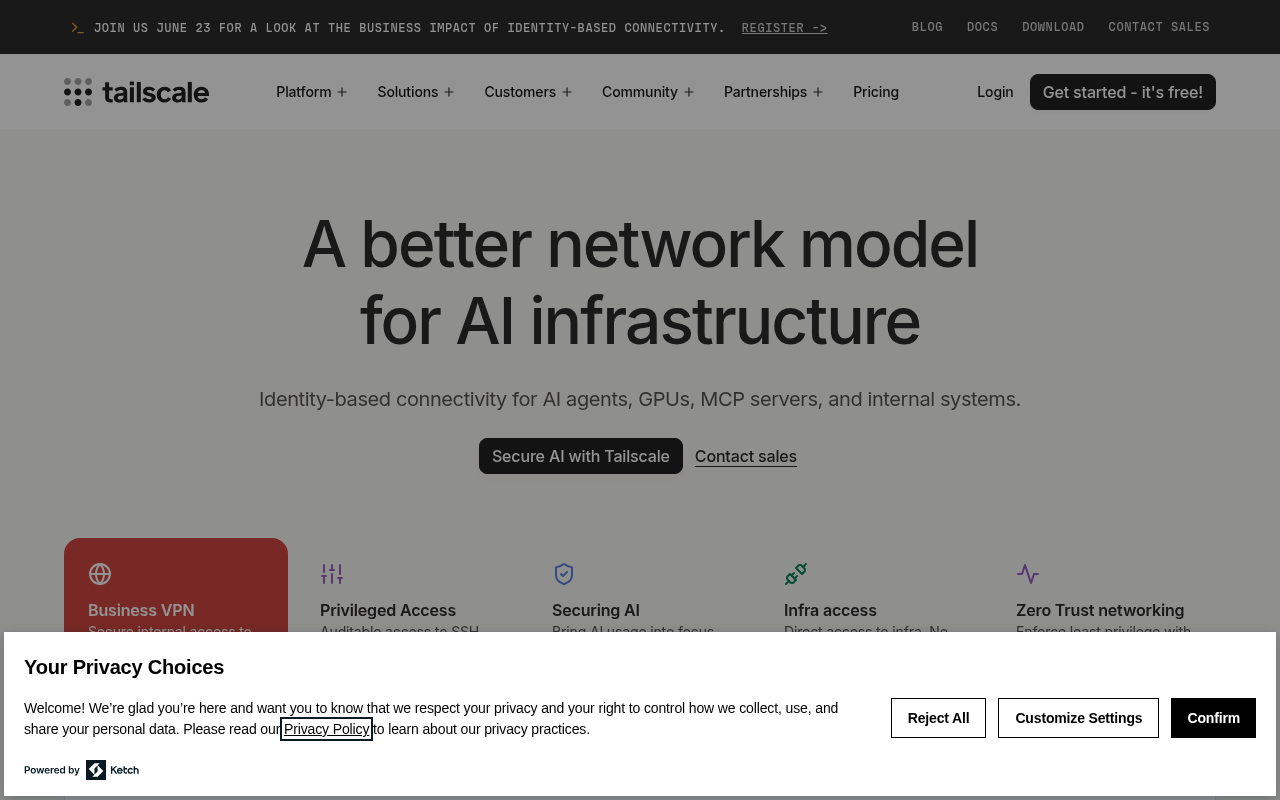
Task: Select the Privileged Access heading
Action: 388,610
